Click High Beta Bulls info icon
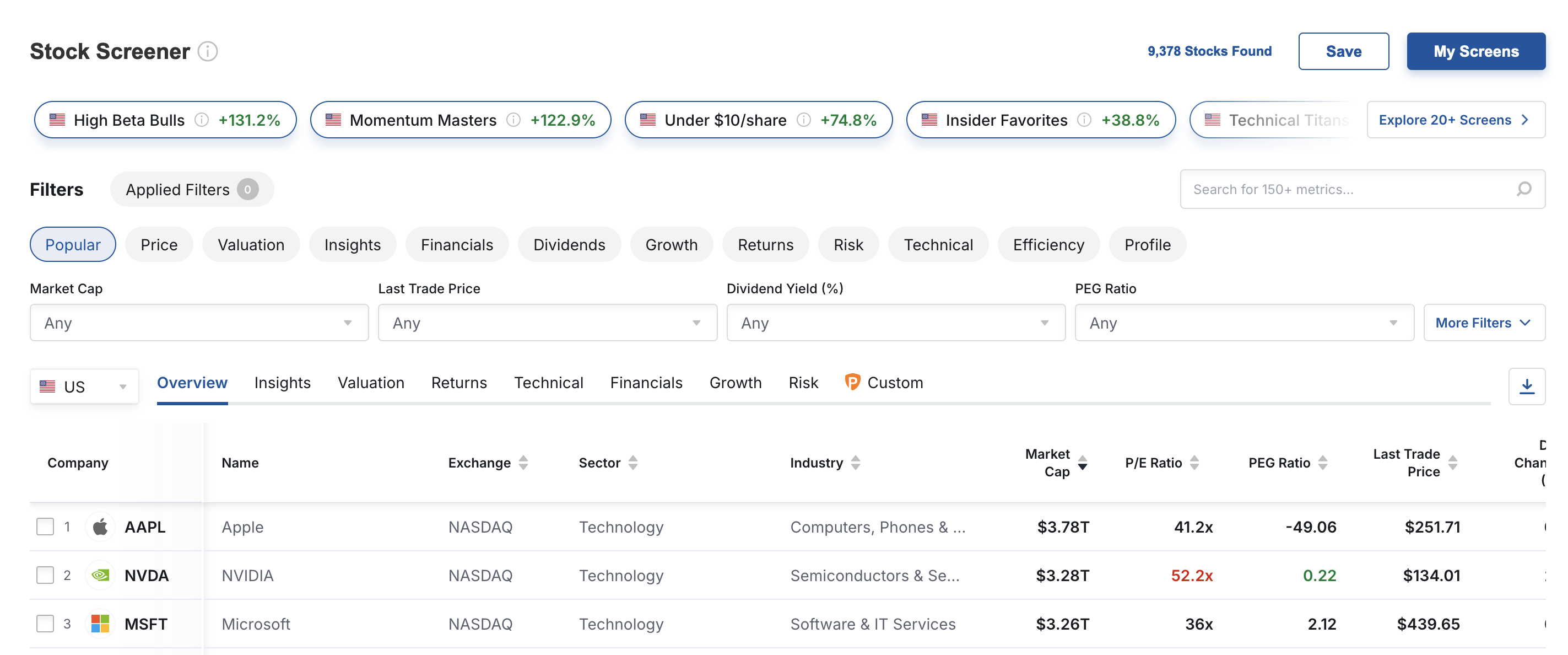The image size is (1568, 655). (x=202, y=120)
